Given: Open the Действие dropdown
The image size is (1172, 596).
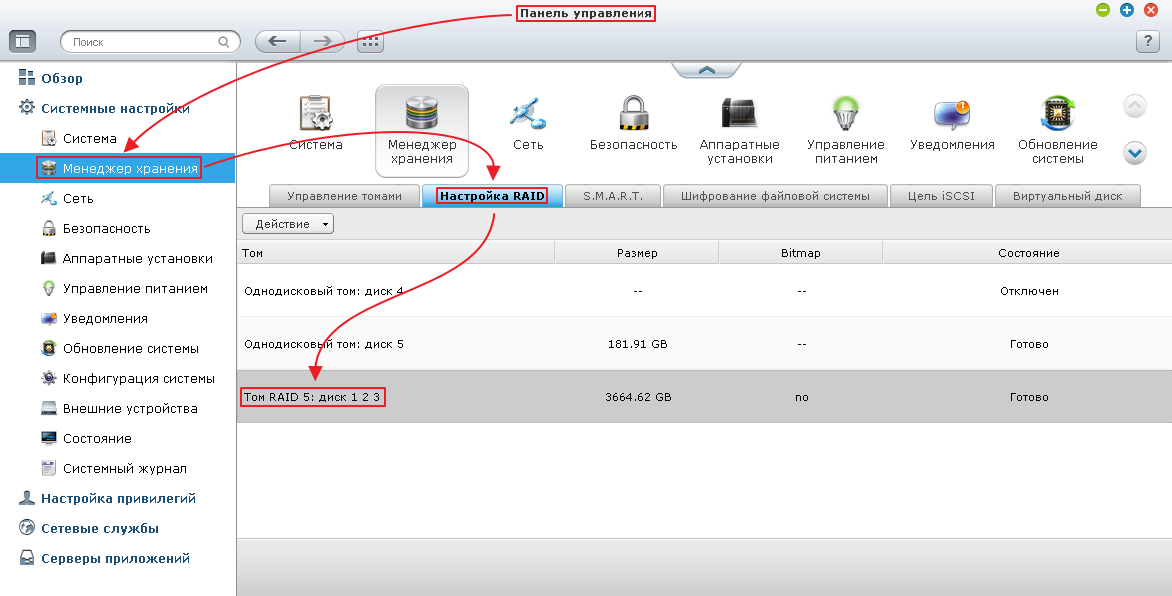Looking at the screenshot, I should click(x=288, y=224).
